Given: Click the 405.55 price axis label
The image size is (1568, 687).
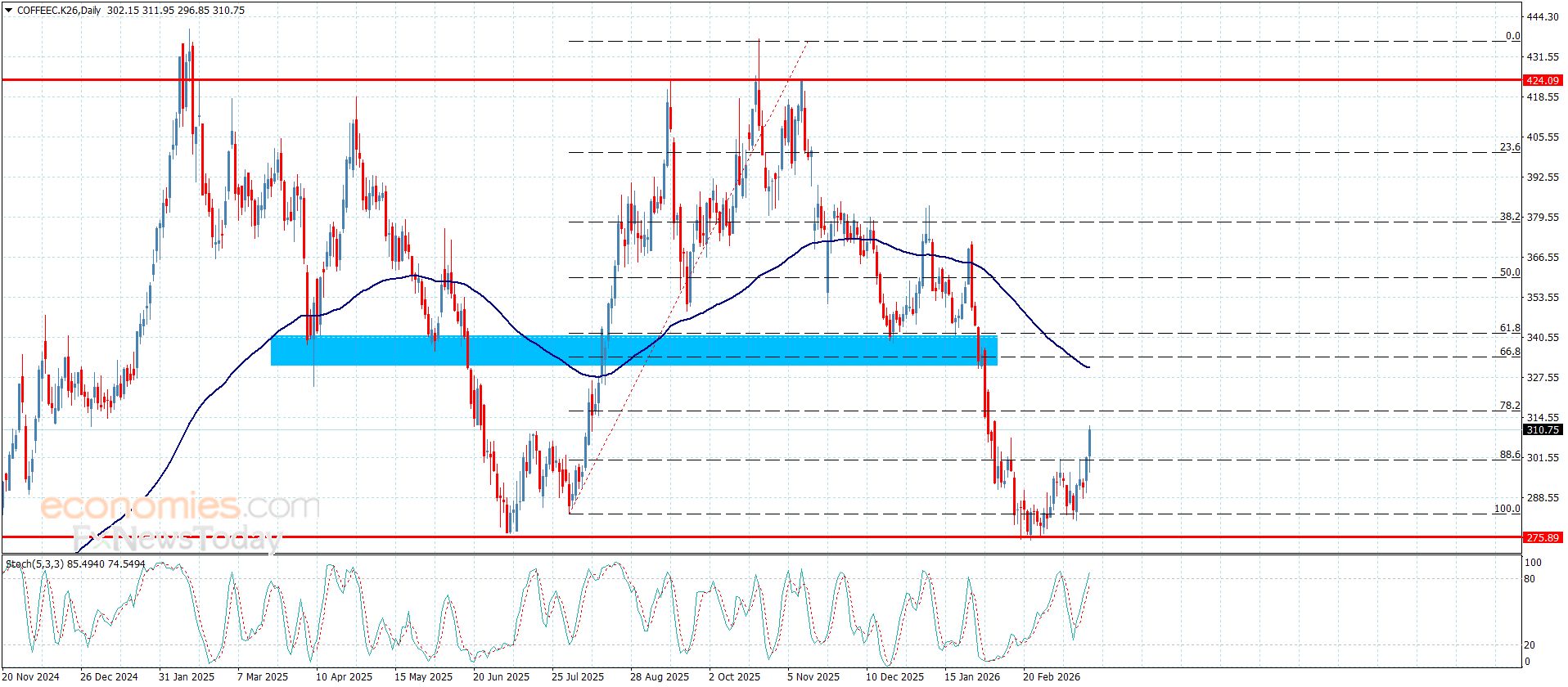Looking at the screenshot, I should [1542, 137].
